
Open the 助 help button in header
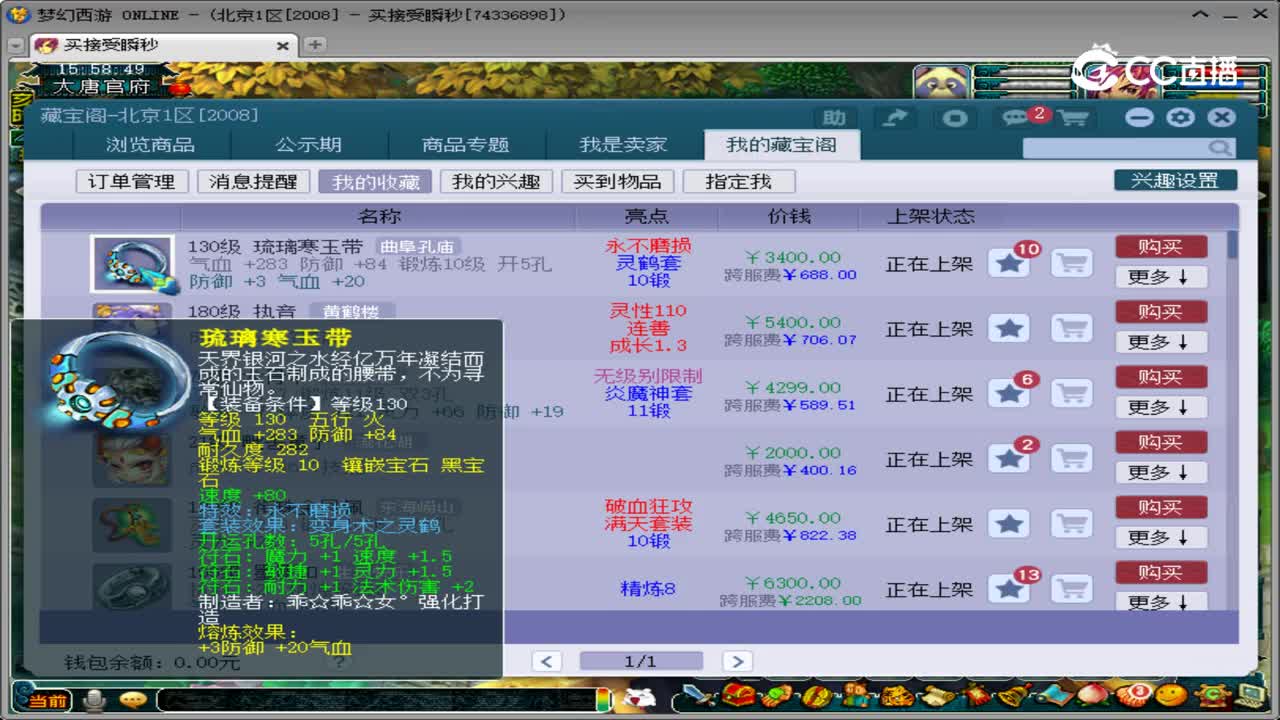coord(834,118)
